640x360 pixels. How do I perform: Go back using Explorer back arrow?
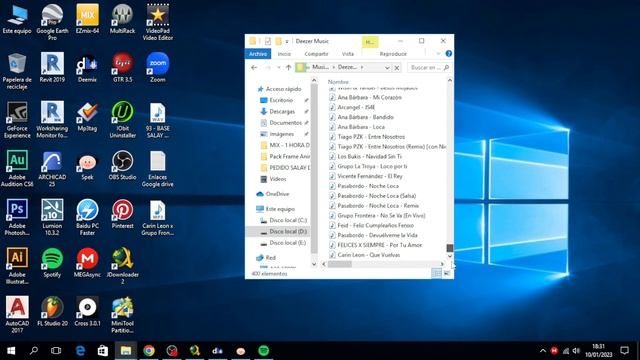[x=254, y=67]
